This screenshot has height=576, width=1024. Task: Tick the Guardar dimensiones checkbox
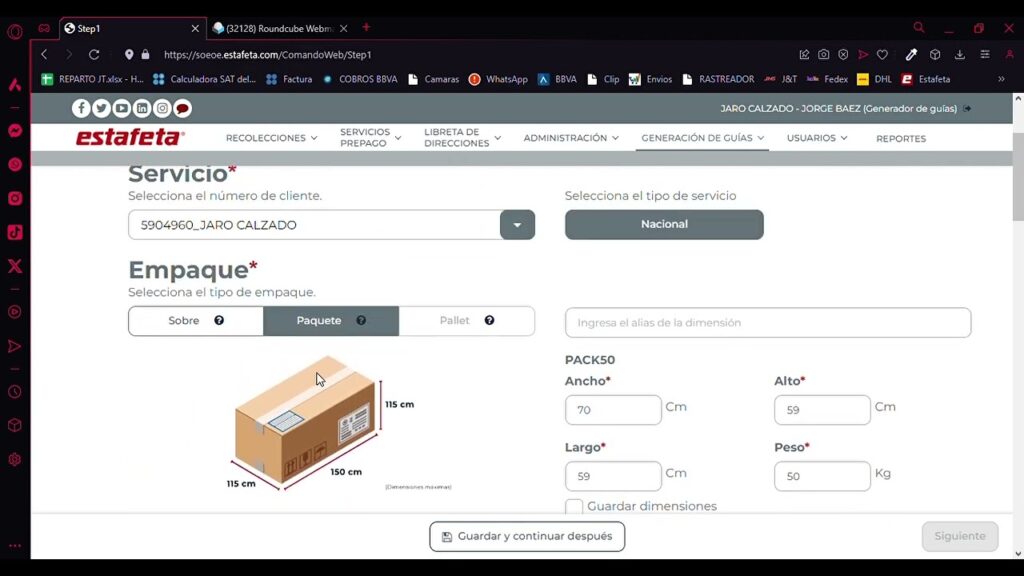[574, 507]
